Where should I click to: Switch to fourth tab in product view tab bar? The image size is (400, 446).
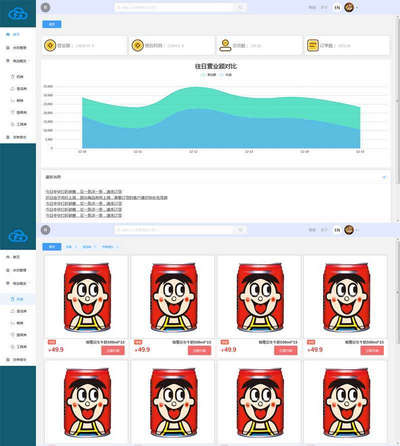point(109,247)
